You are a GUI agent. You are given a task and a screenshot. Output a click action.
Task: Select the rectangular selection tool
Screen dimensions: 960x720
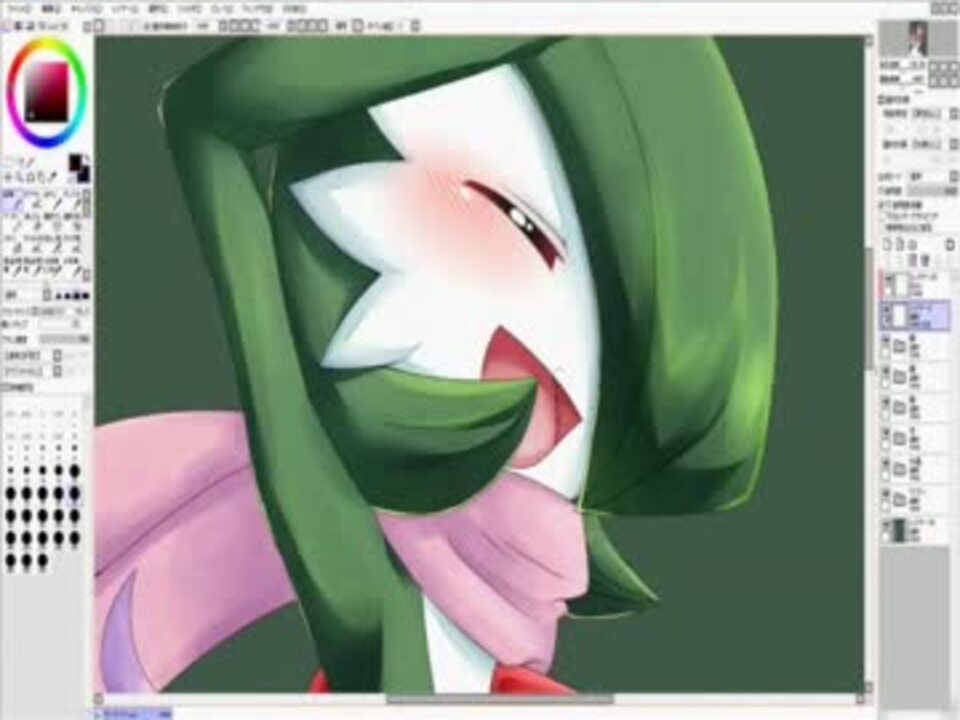pyautogui.click(x=11, y=162)
